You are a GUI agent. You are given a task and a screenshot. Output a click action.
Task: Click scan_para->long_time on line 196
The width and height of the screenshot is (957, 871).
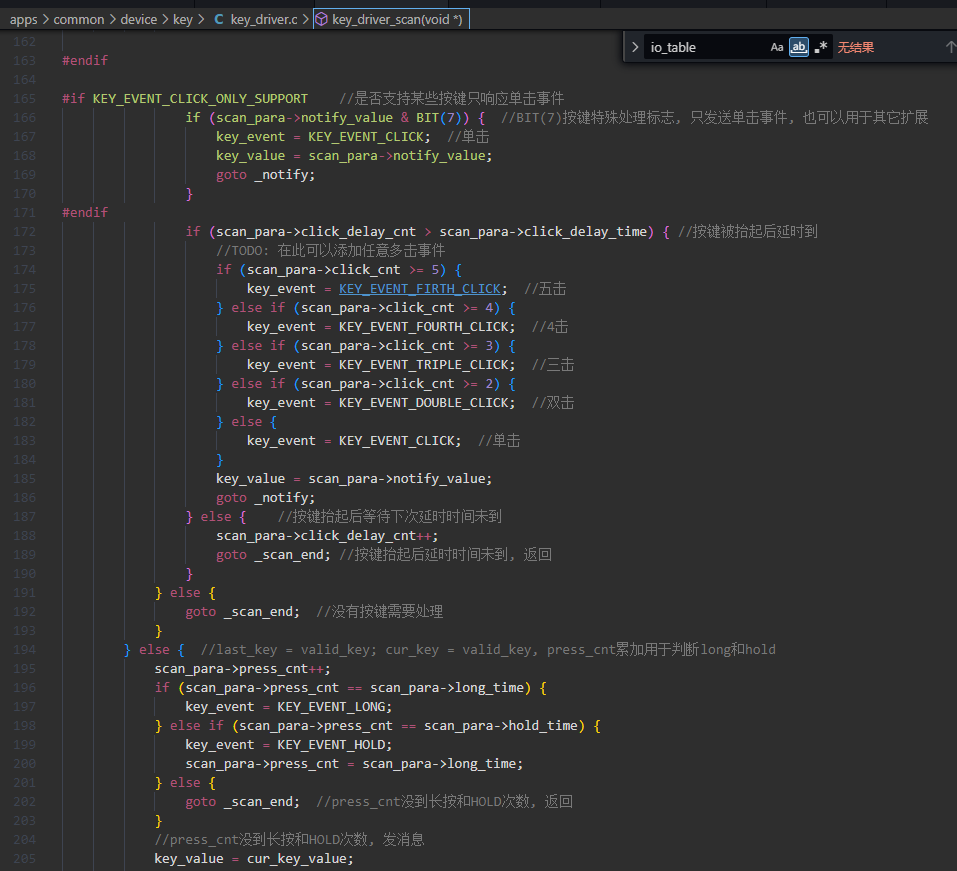pos(447,688)
